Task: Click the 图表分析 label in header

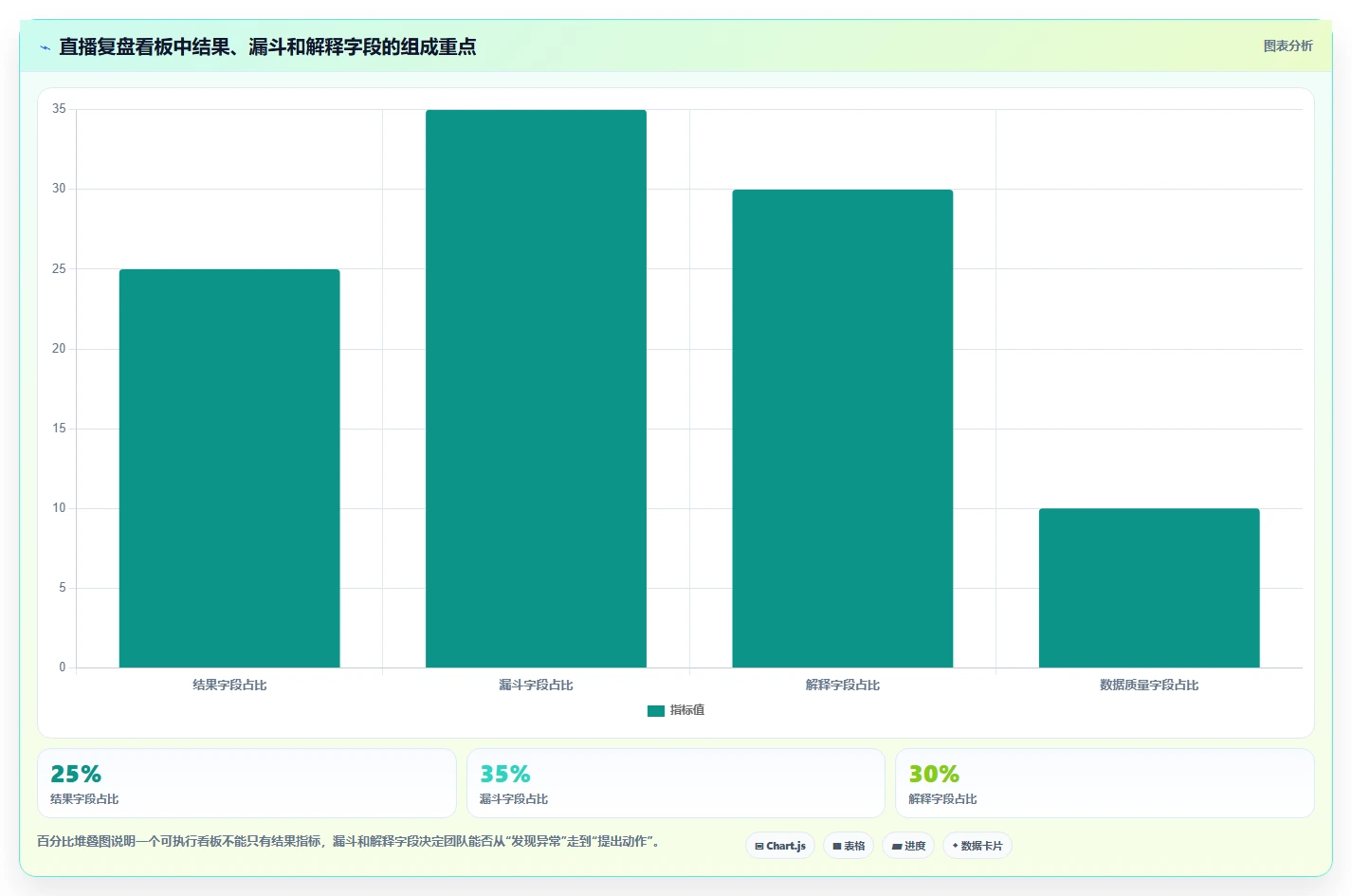Action: 1288,46
